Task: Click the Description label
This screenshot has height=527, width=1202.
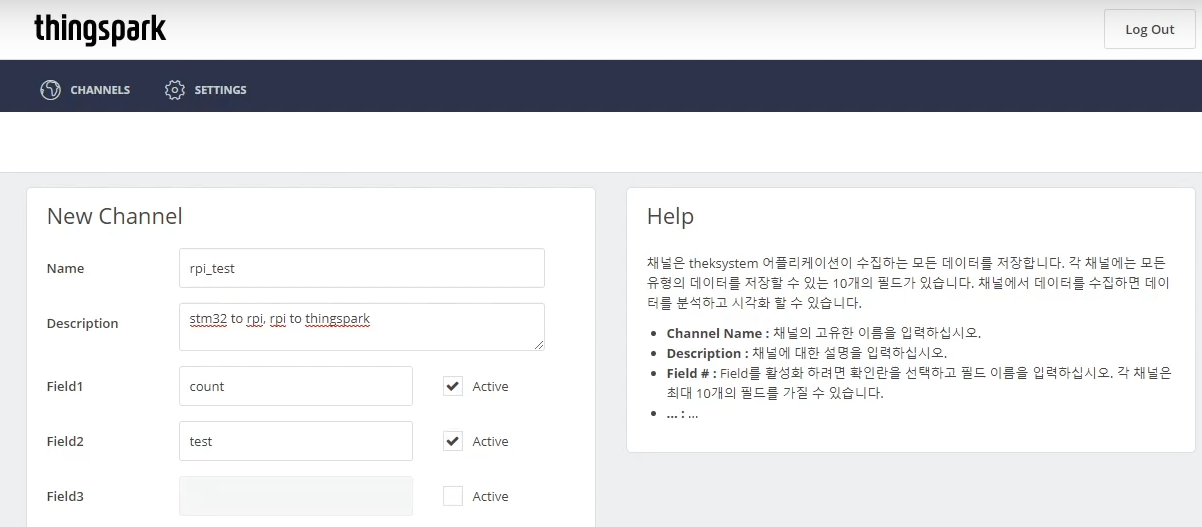Action: click(x=82, y=323)
